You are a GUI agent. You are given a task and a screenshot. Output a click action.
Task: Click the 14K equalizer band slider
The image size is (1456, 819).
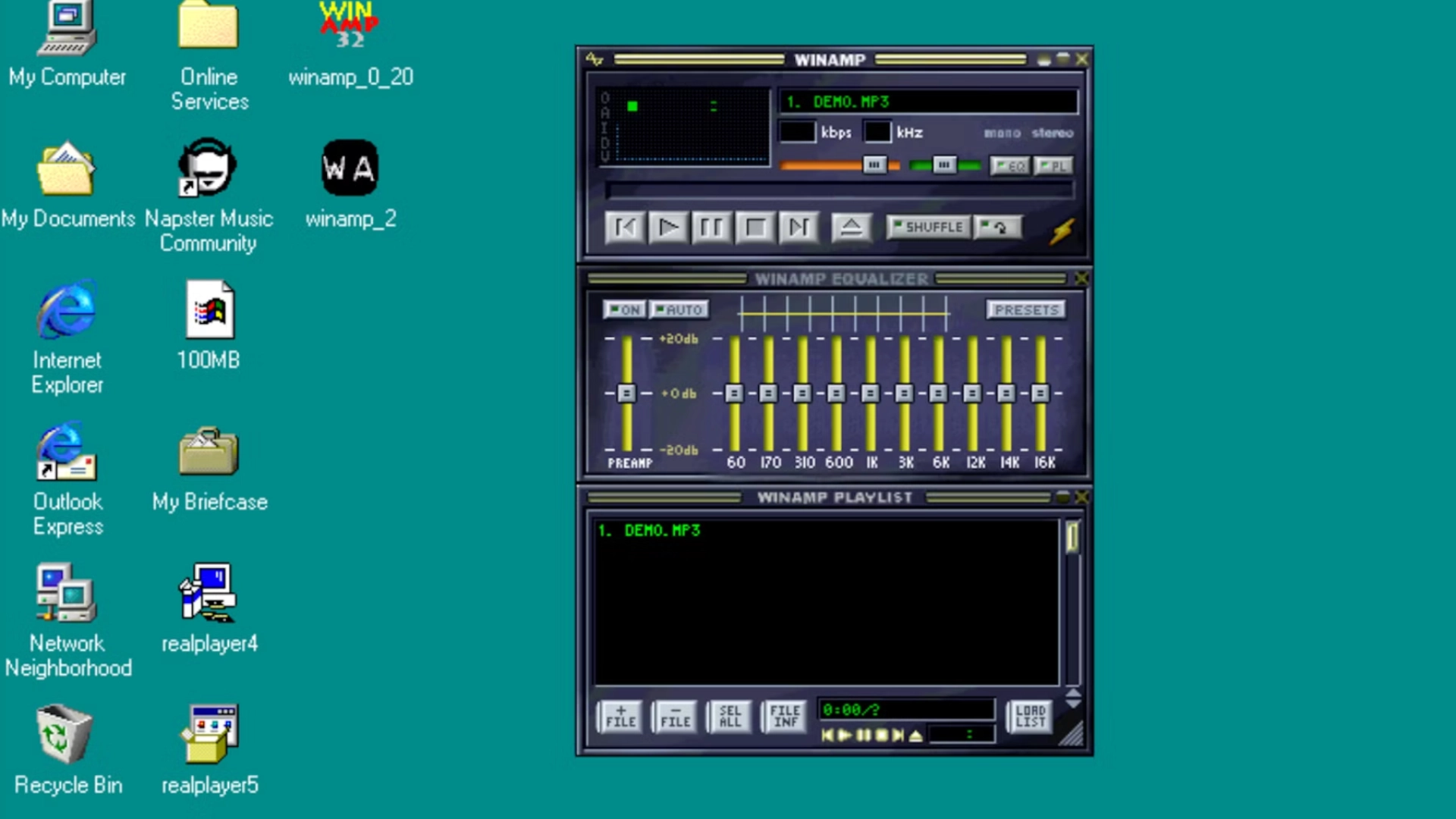coord(1006,393)
